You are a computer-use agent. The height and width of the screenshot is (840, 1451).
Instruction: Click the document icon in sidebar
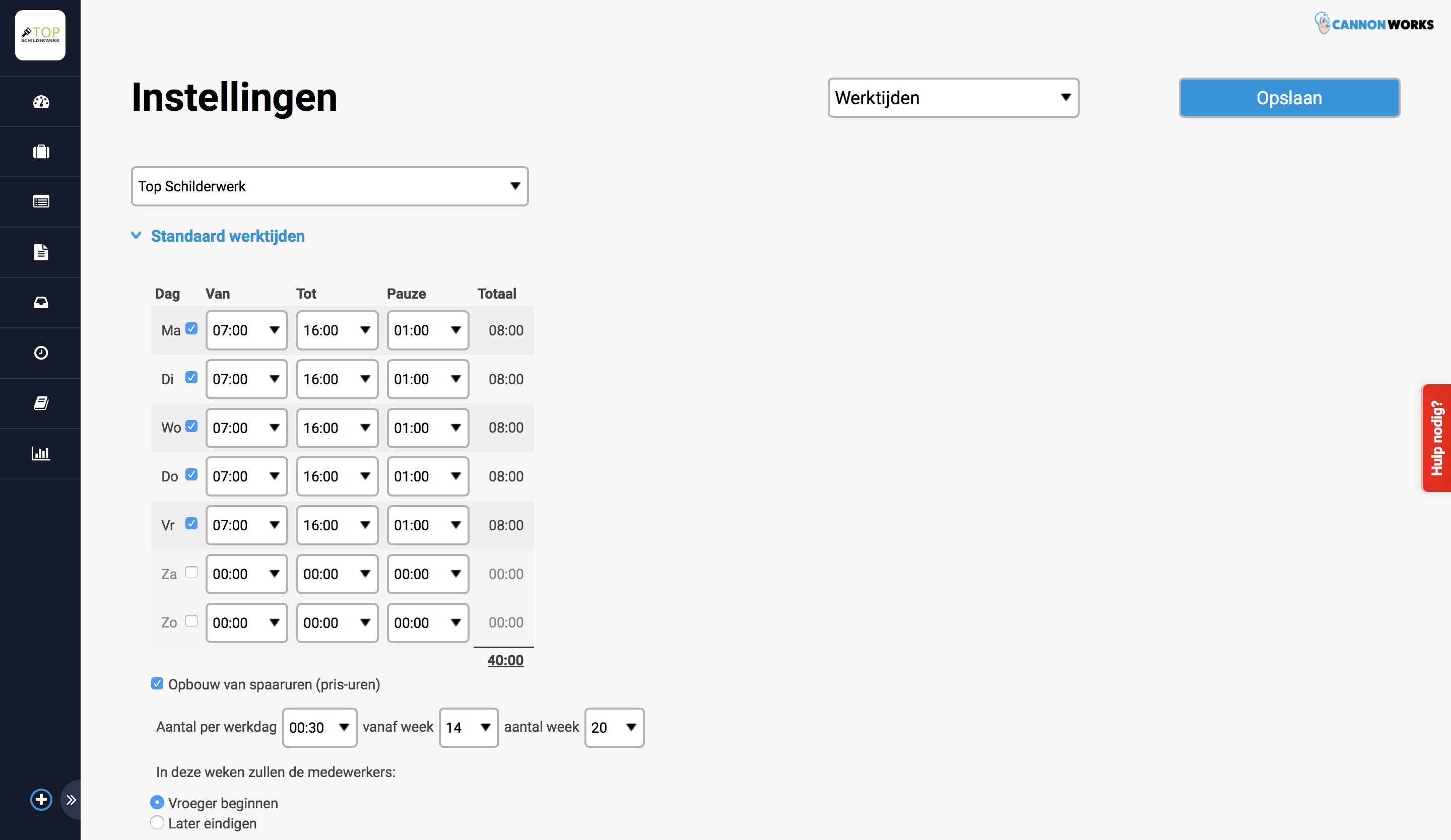[41, 252]
